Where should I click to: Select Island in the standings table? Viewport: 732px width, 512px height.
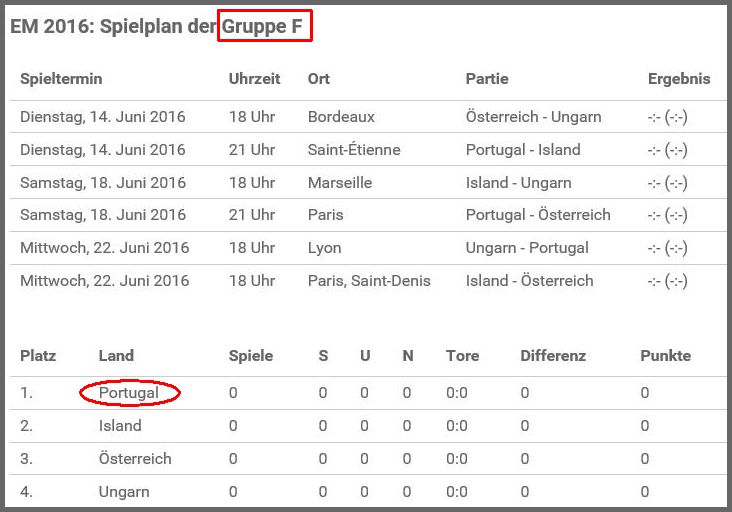[120, 426]
